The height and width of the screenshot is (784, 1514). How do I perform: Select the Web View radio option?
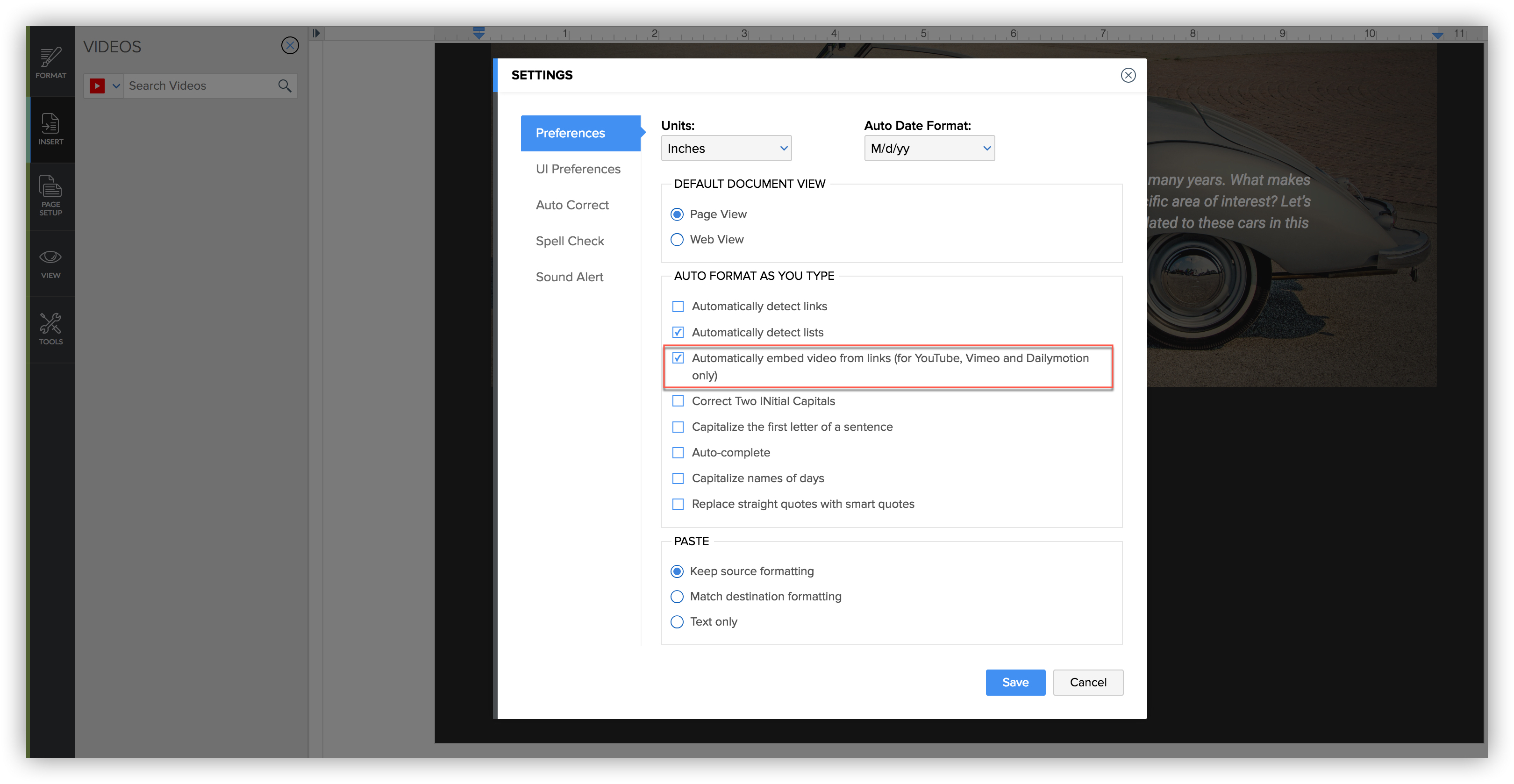677,240
